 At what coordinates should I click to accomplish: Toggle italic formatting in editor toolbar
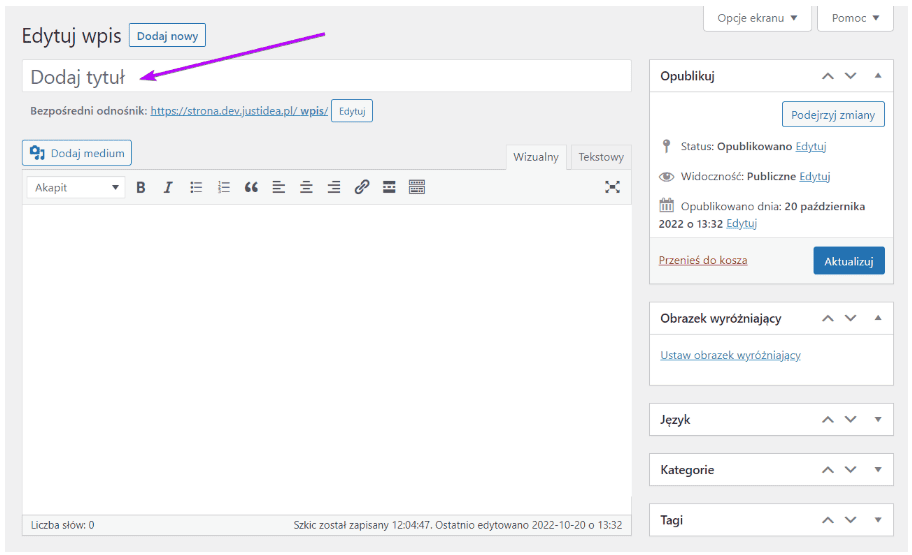click(168, 187)
